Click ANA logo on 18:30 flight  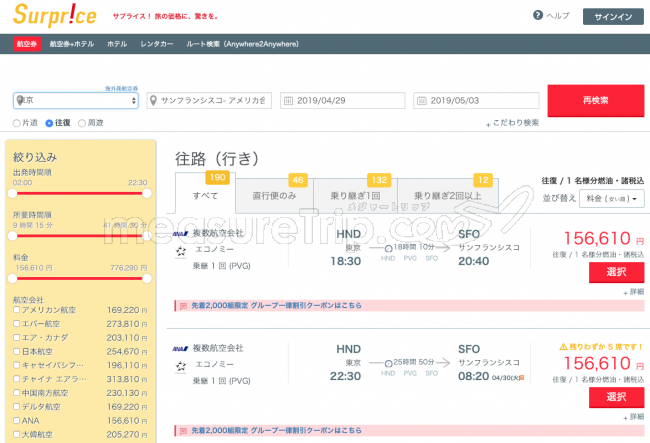point(180,234)
